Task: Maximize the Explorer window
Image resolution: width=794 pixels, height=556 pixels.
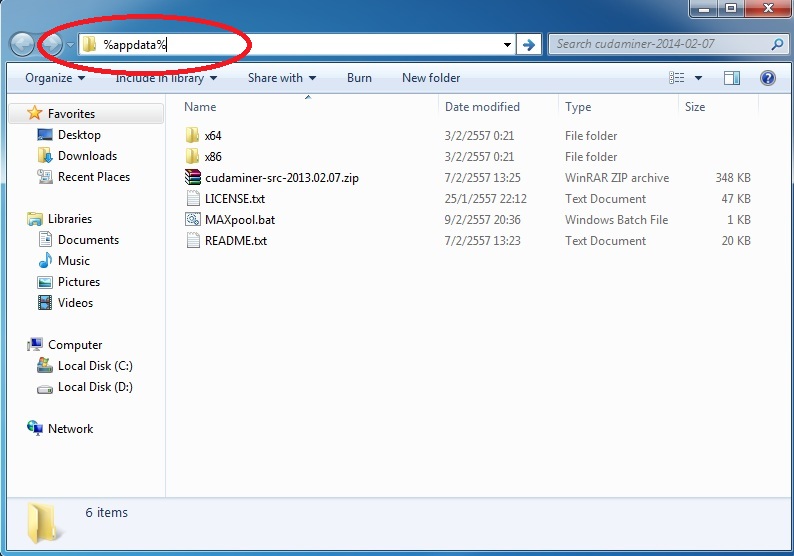Action: pos(730,8)
